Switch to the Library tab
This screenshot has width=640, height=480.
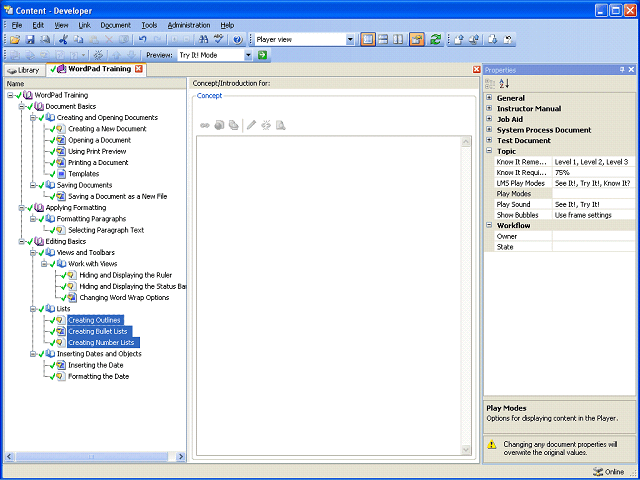(x=24, y=70)
